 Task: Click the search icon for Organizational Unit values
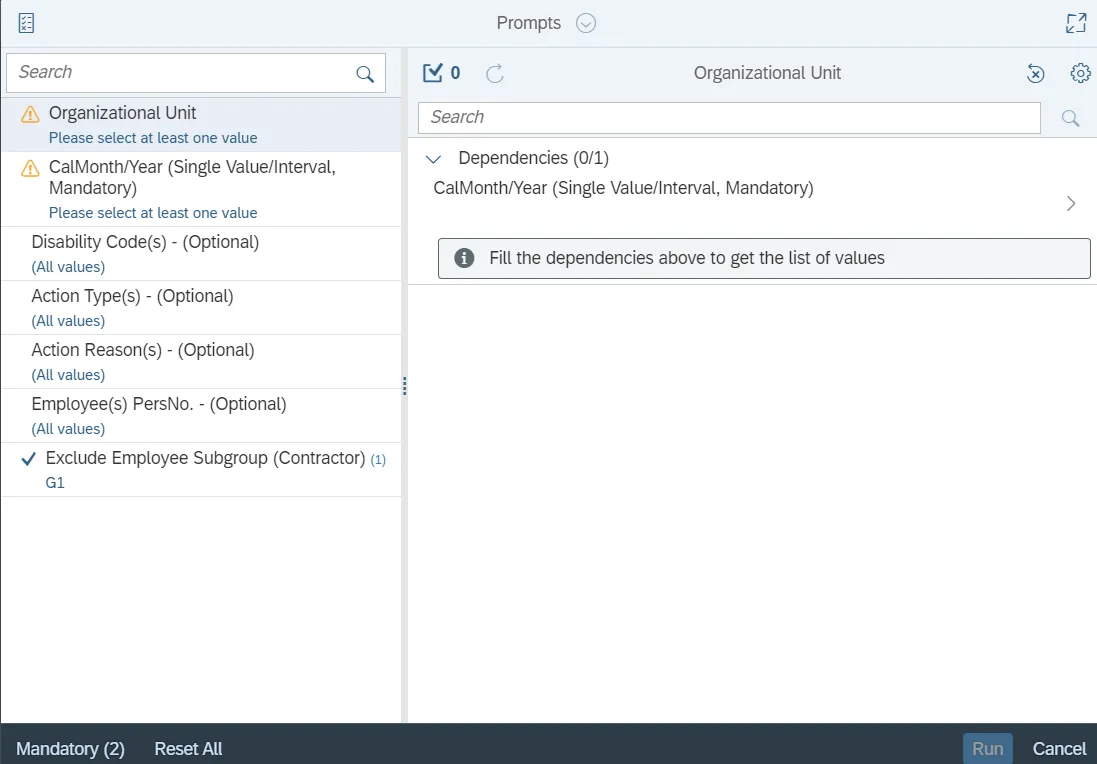pyautogui.click(x=1070, y=118)
